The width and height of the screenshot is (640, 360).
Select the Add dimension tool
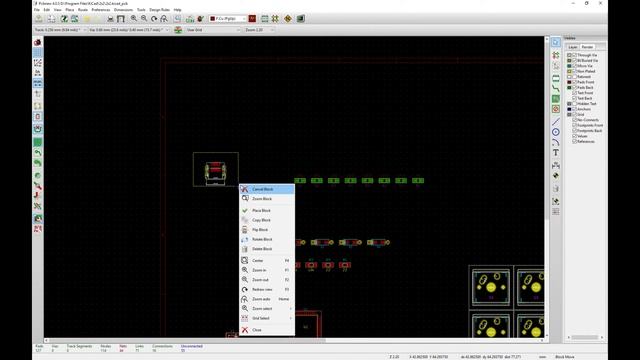click(556, 165)
